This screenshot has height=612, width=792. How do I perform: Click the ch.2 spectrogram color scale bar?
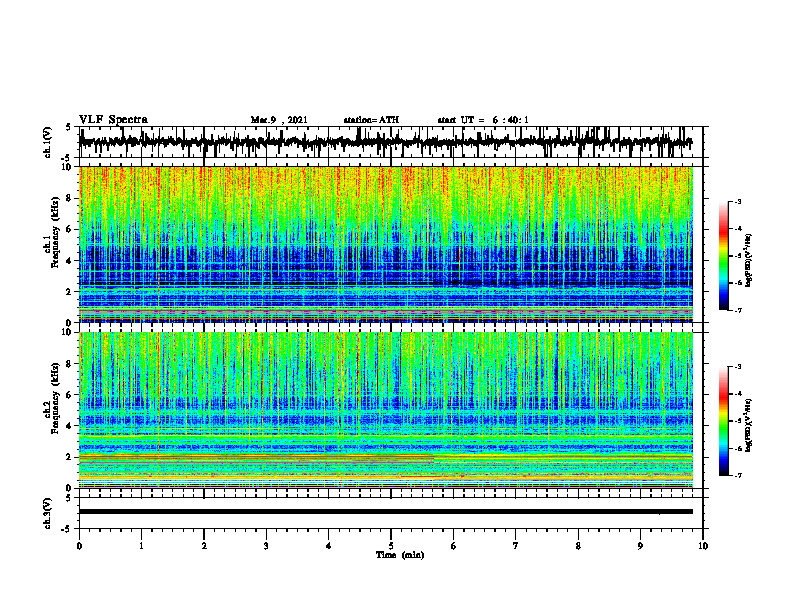coord(724,421)
